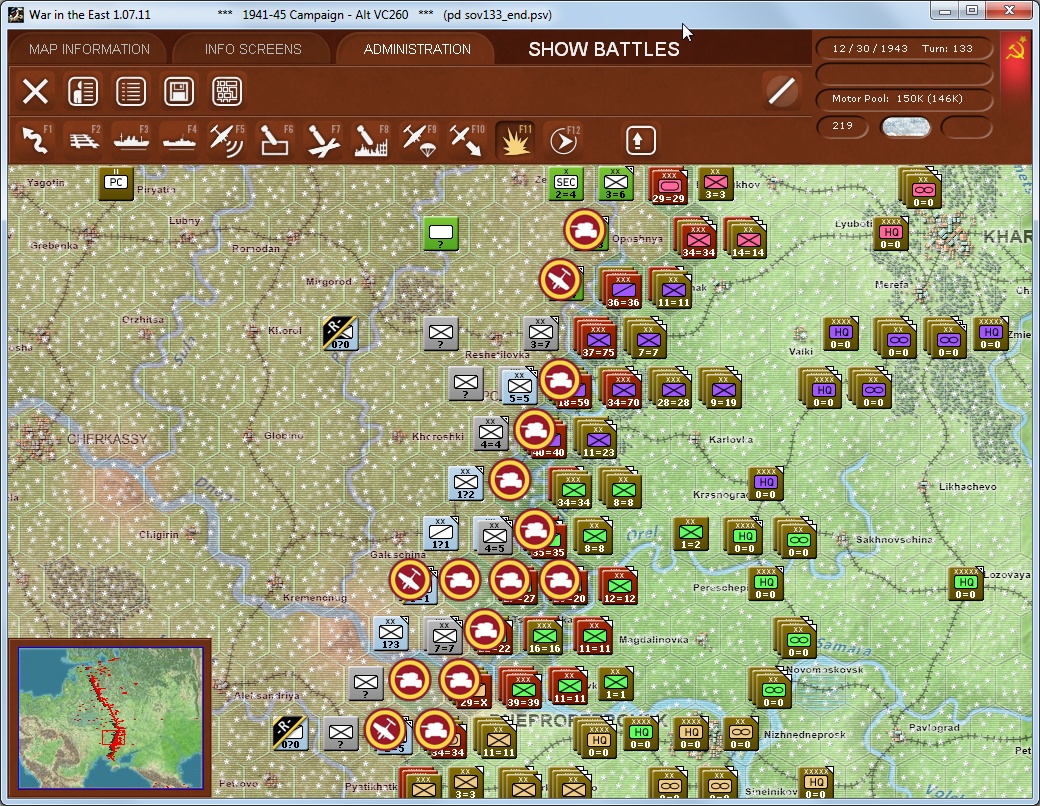Screen dimensions: 1040x806
Task: Select the rail repair unit near Aleksandriya
Action: [x=290, y=734]
